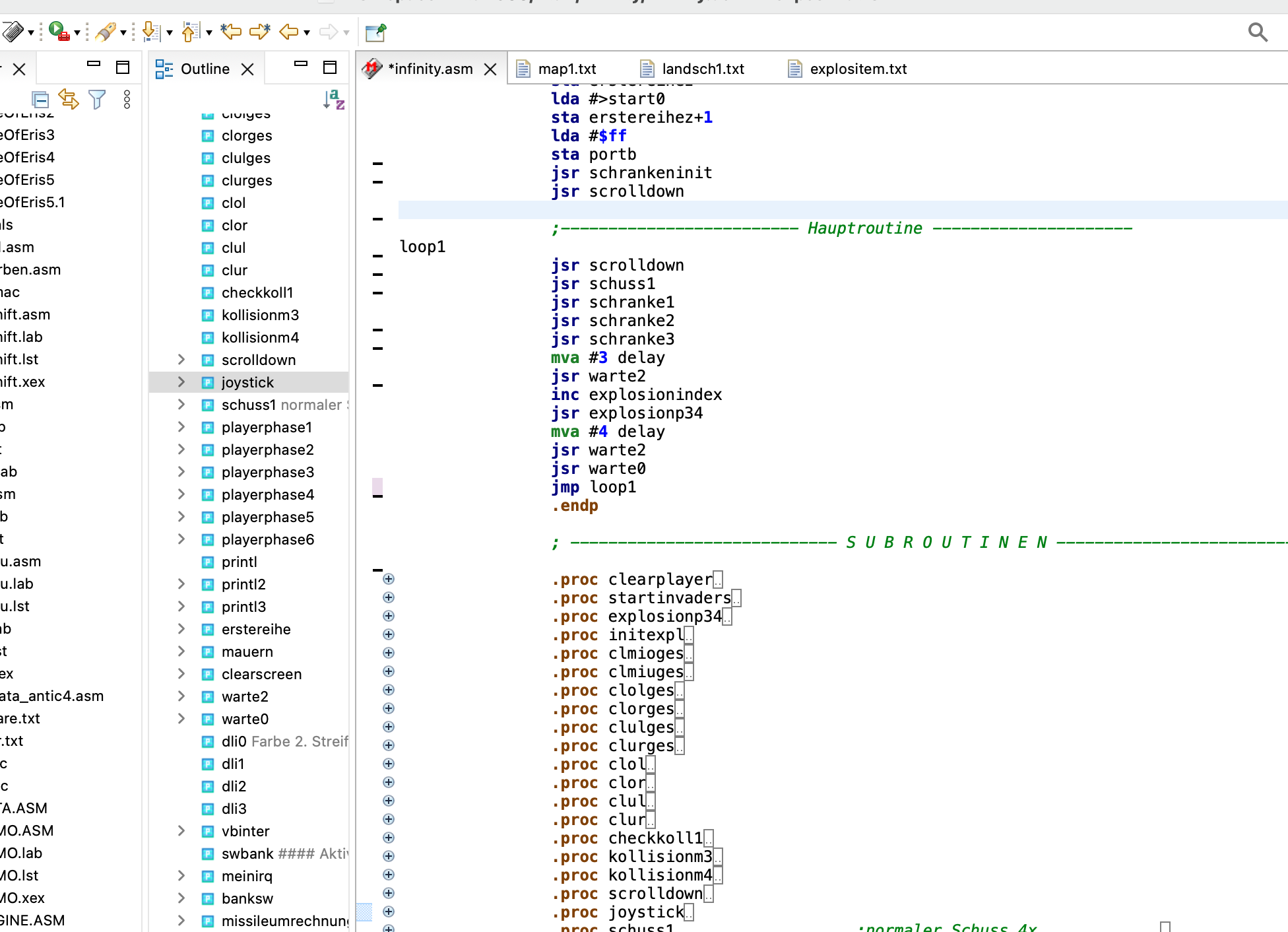Open the explorer view menu dots
Screen dimensions: 1288x932
pyautogui.click(x=127, y=100)
